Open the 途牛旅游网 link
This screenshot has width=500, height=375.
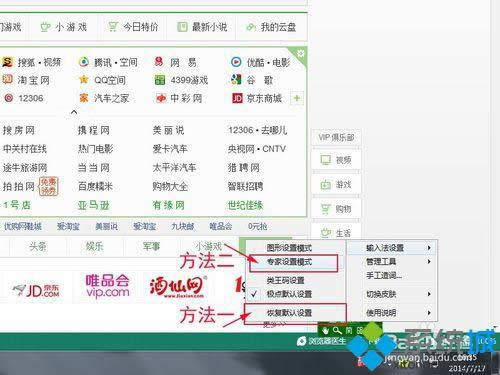[25, 168]
